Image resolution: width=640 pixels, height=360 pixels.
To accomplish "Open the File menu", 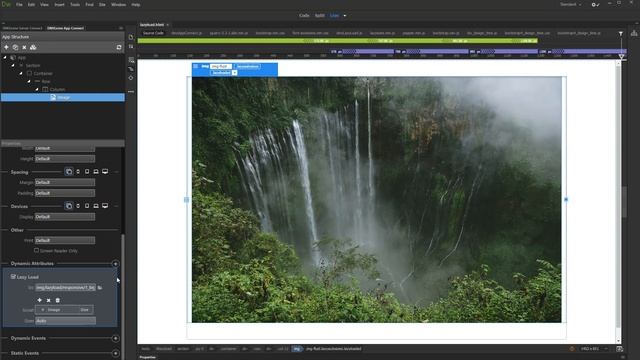I will pos(19,4).
